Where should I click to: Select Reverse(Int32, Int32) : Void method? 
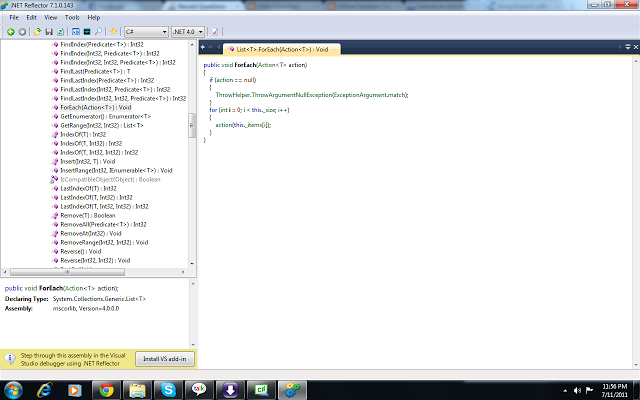pos(95,260)
